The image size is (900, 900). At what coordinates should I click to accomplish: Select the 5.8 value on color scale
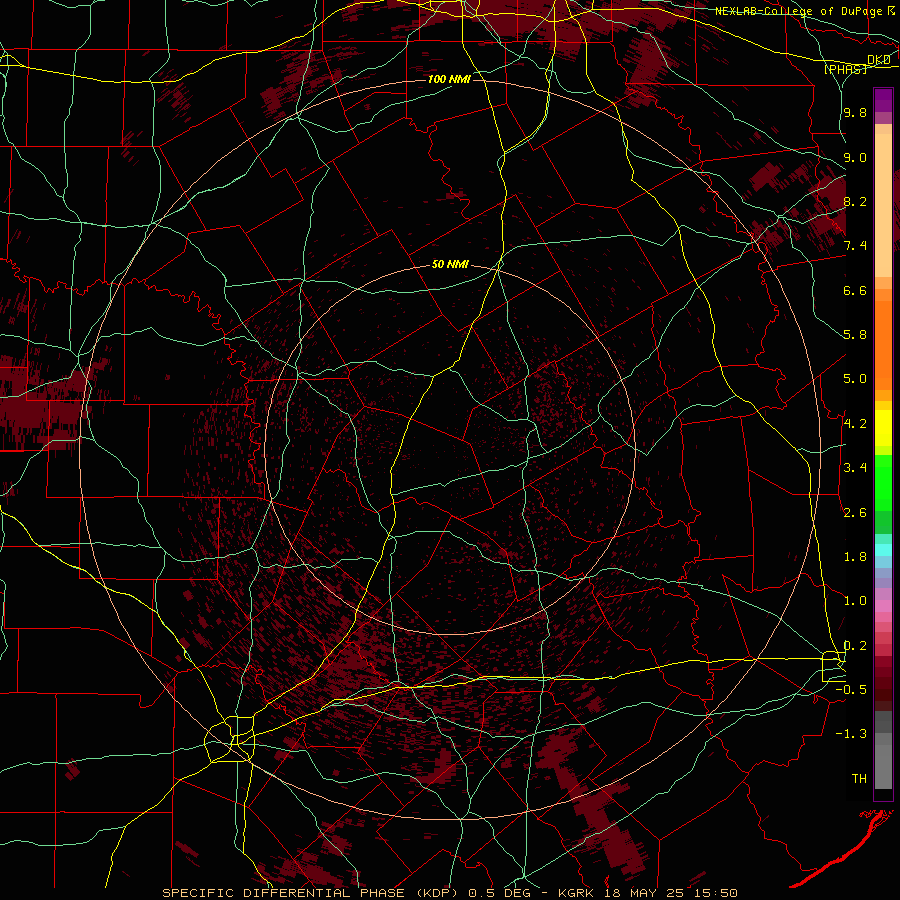coord(855,335)
